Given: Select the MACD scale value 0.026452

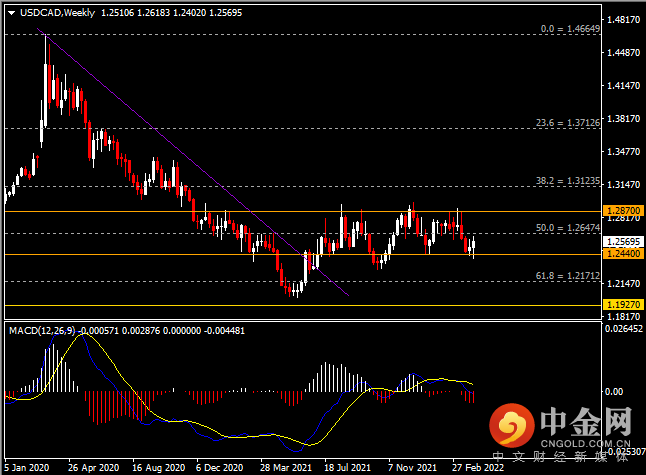Looking at the screenshot, I should tap(624, 329).
